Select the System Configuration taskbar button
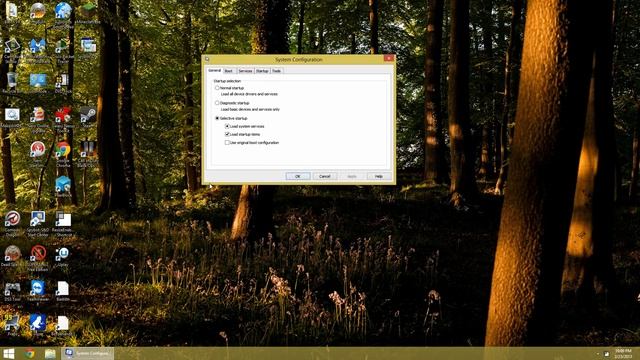This screenshot has width=640, height=360. (x=87, y=353)
